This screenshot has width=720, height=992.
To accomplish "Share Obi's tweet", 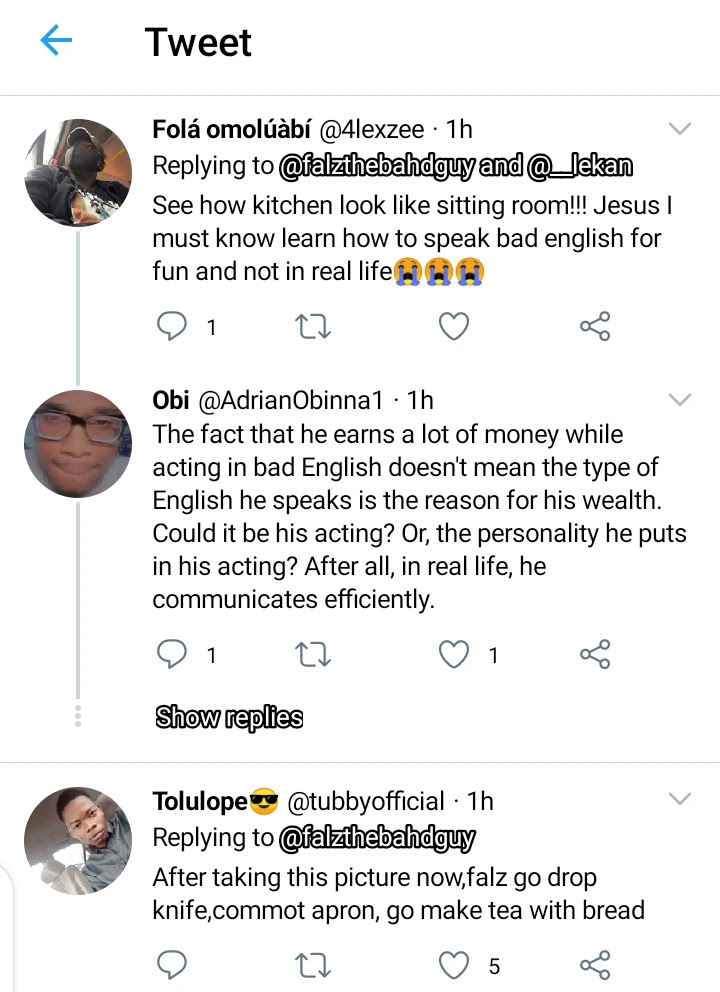I will pos(595,655).
